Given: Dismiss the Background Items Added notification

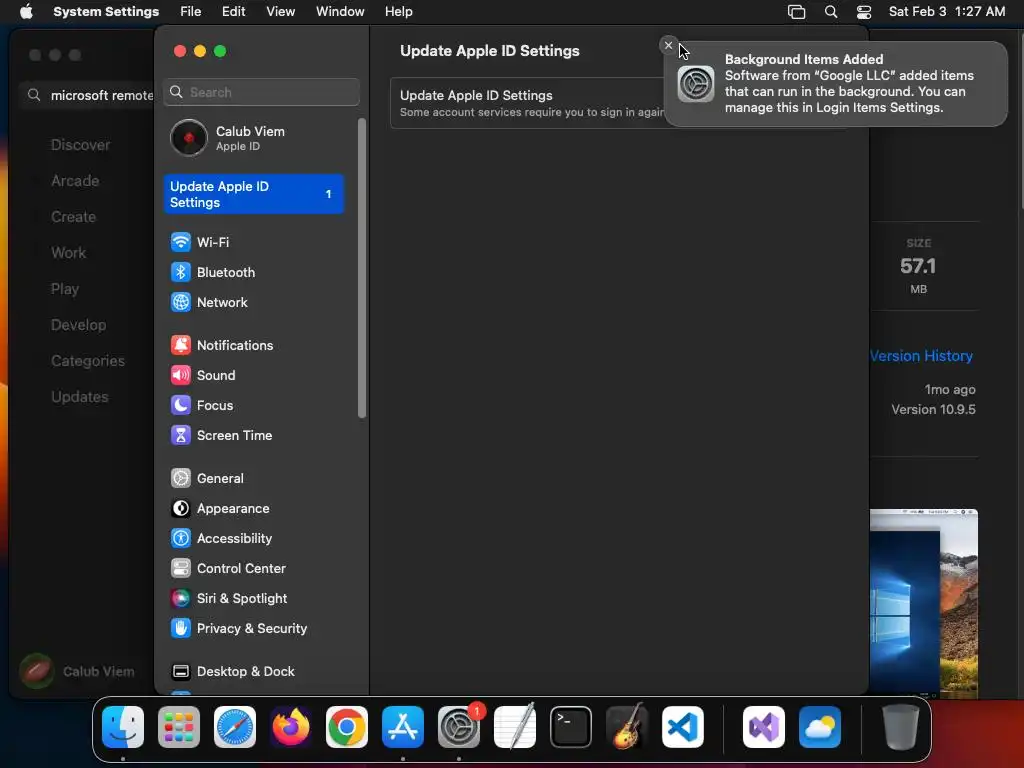Looking at the screenshot, I should (668, 45).
